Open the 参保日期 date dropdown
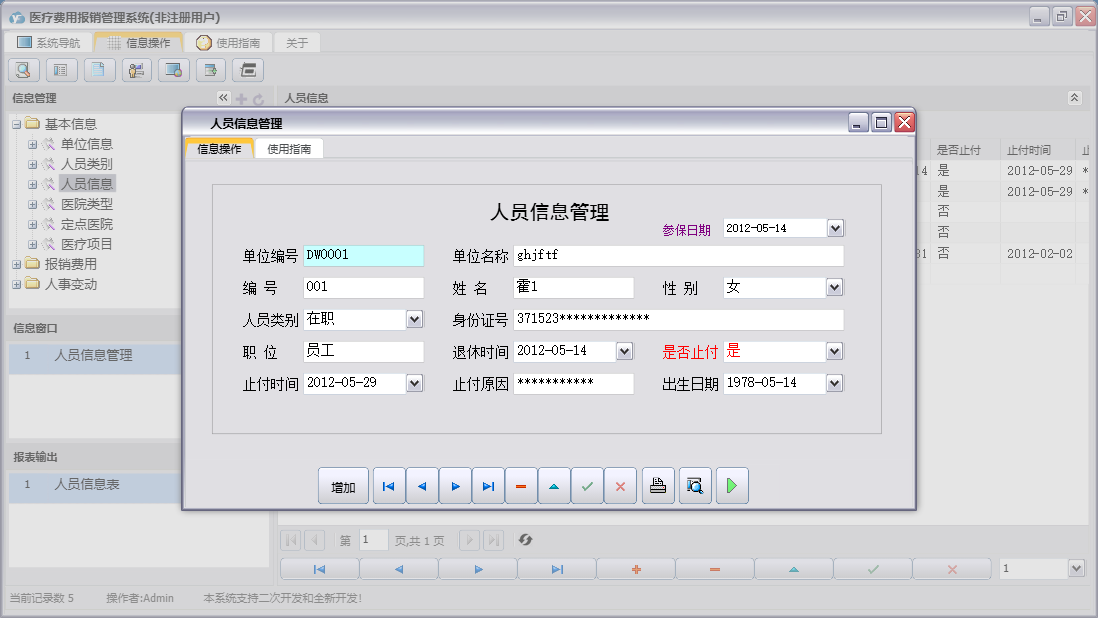 (836, 228)
